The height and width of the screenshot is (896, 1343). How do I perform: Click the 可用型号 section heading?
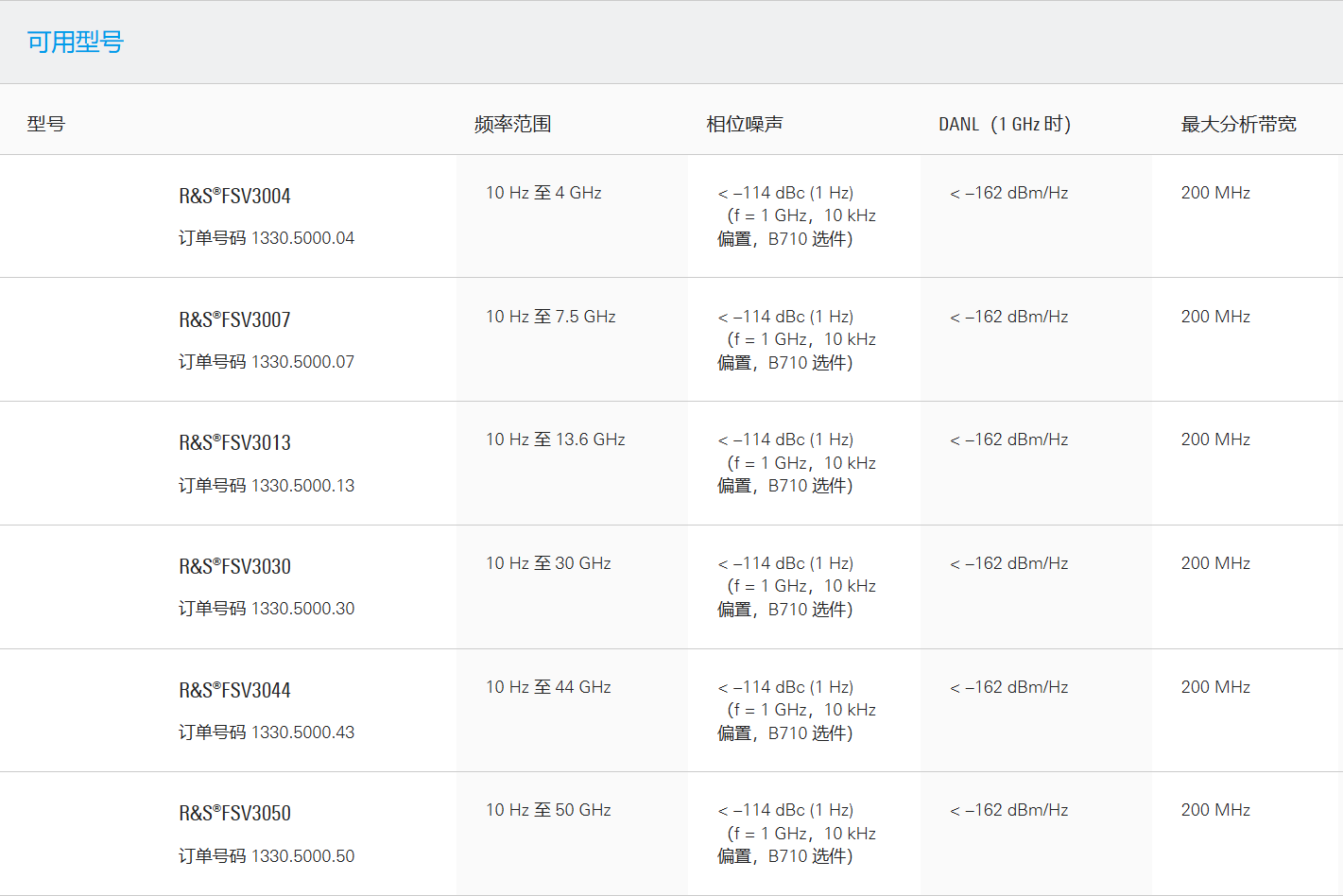click(75, 42)
